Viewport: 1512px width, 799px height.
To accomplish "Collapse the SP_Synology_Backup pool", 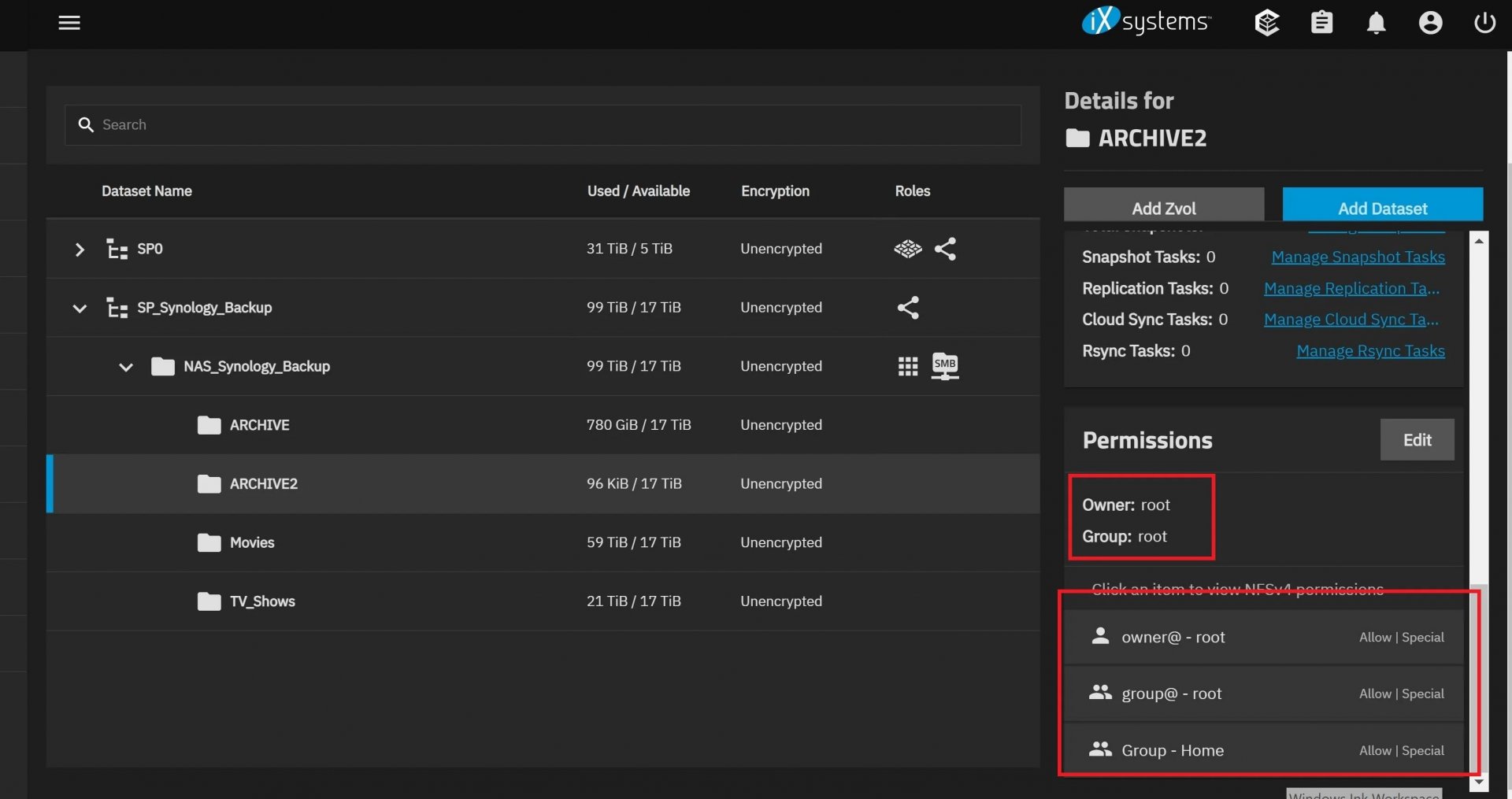I will tap(80, 308).
